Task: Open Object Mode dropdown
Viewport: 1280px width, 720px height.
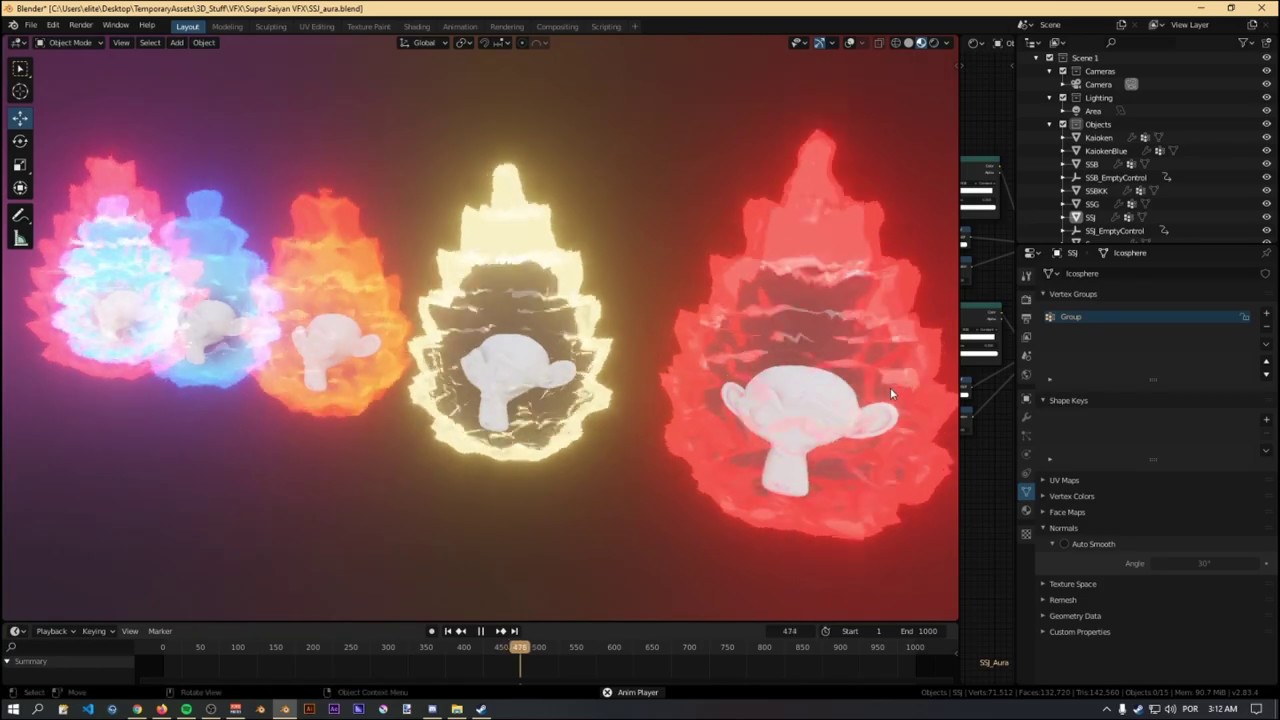Action: (x=69, y=43)
